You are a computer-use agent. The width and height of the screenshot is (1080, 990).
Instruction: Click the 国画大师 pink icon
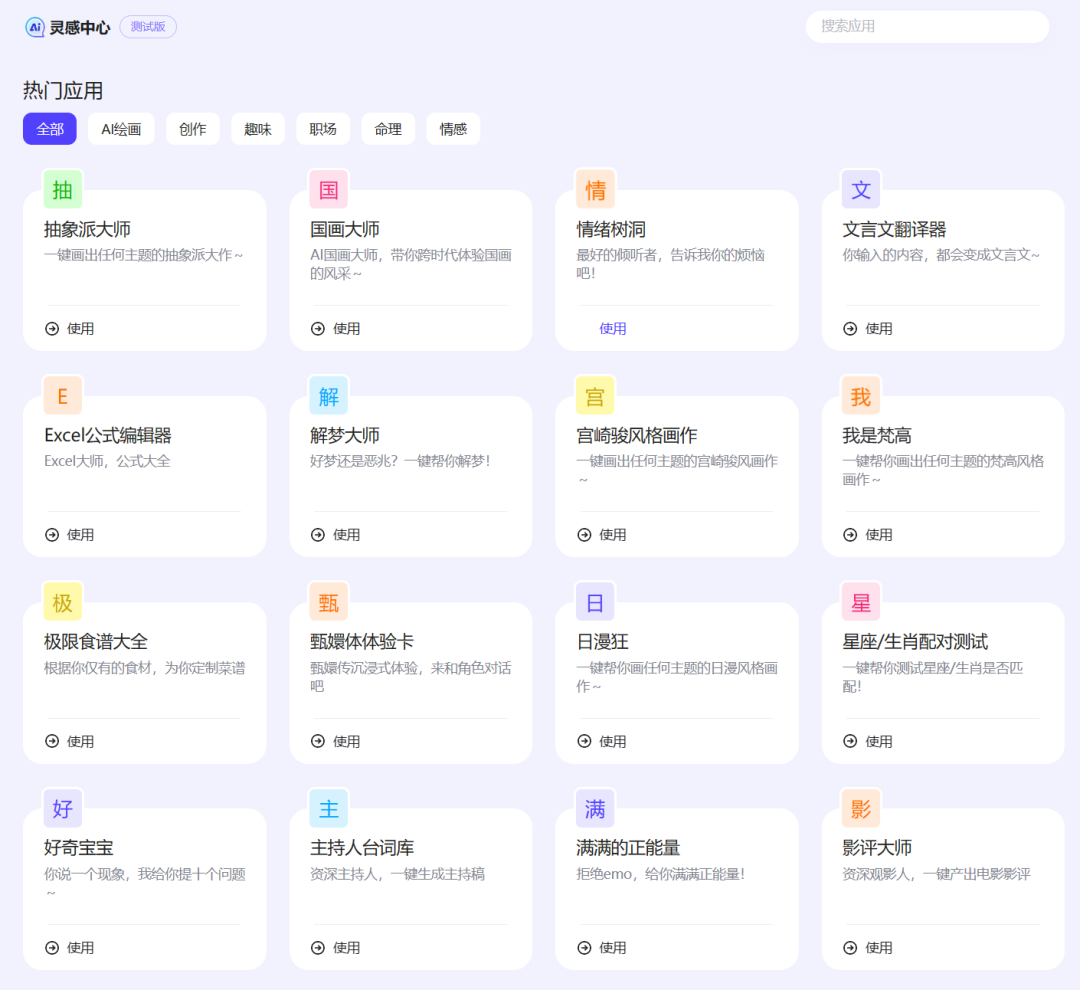(328, 190)
